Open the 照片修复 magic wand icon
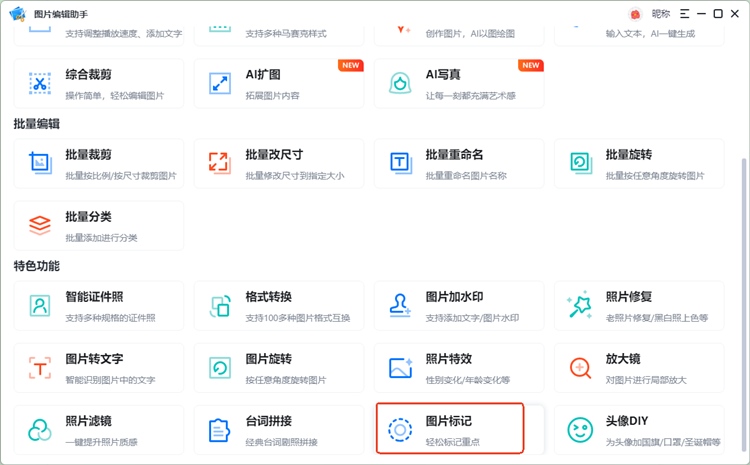 pos(580,306)
